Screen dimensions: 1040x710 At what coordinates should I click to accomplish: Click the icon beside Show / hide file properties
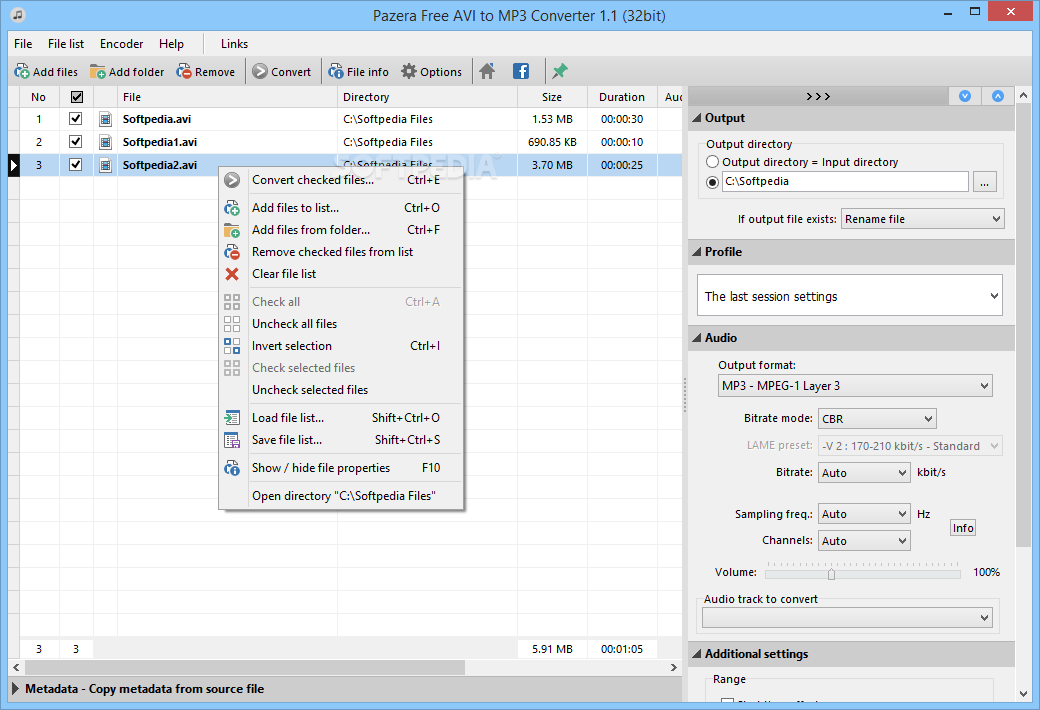pyautogui.click(x=231, y=468)
